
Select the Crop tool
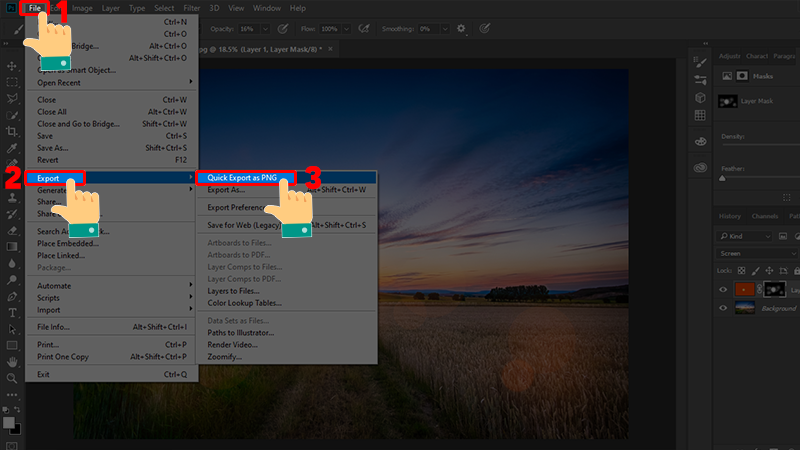(12, 132)
